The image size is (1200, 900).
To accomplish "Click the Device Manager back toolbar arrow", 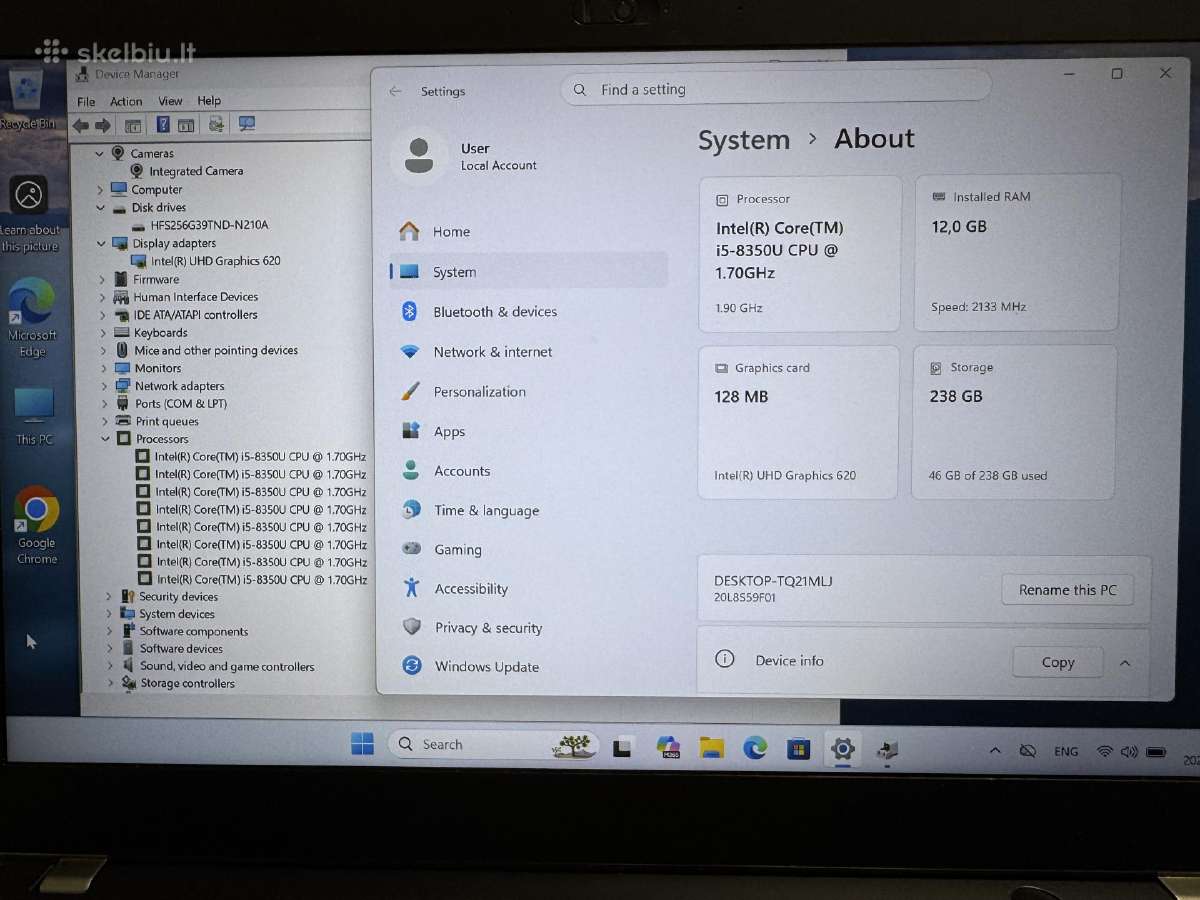I will (81, 125).
